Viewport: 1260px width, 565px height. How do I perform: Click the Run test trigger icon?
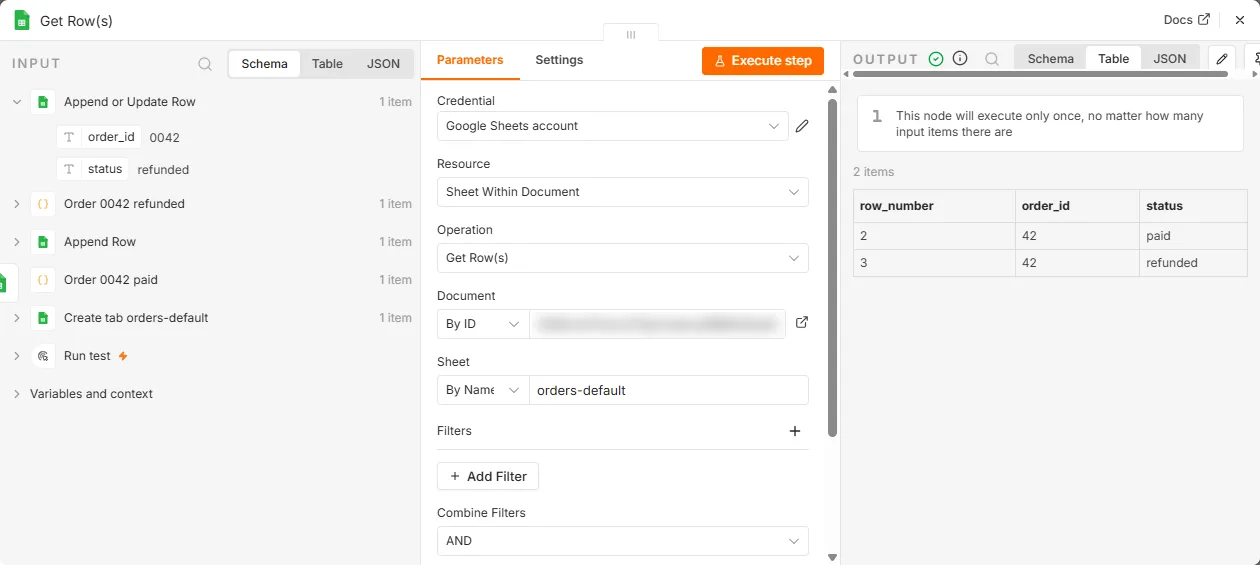(43, 356)
